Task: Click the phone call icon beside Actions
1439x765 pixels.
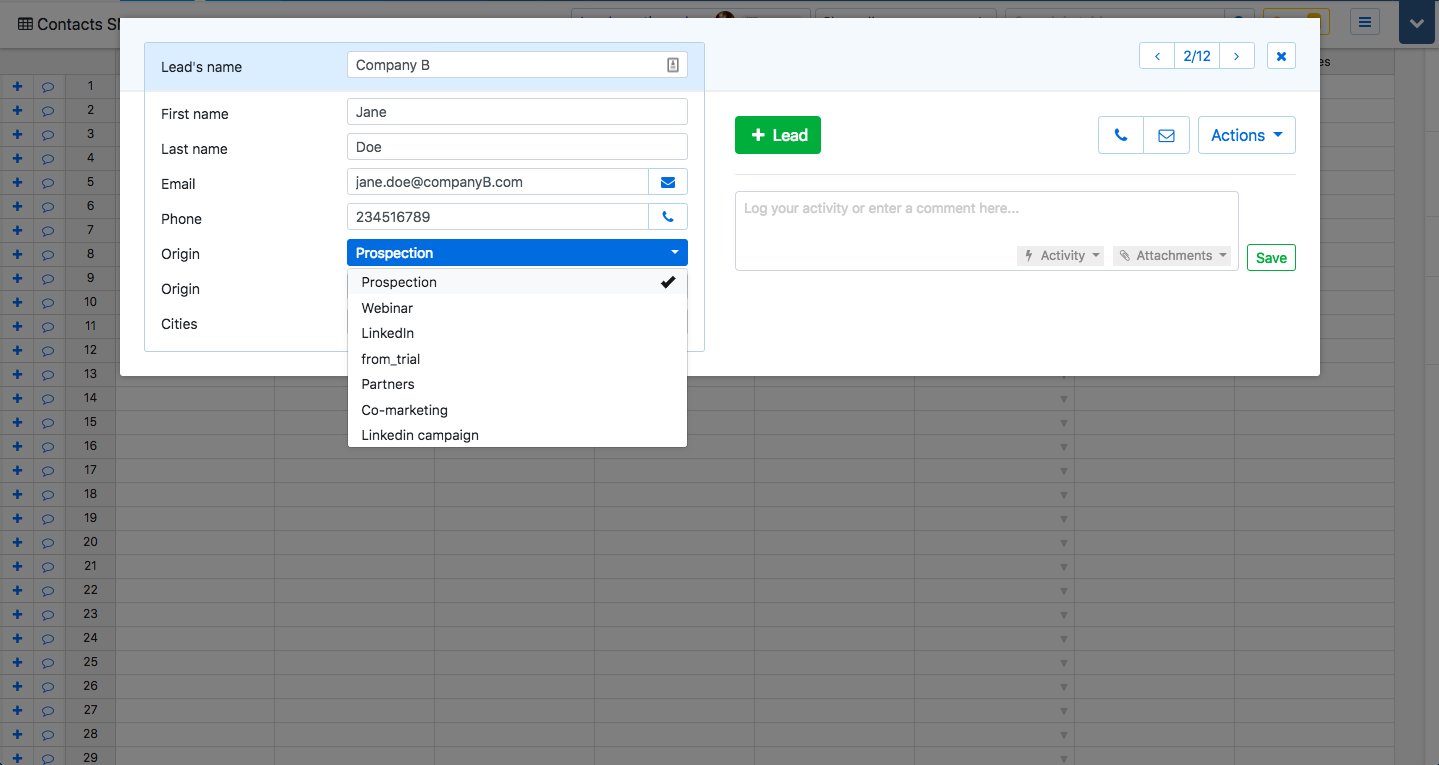Action: pos(1120,135)
